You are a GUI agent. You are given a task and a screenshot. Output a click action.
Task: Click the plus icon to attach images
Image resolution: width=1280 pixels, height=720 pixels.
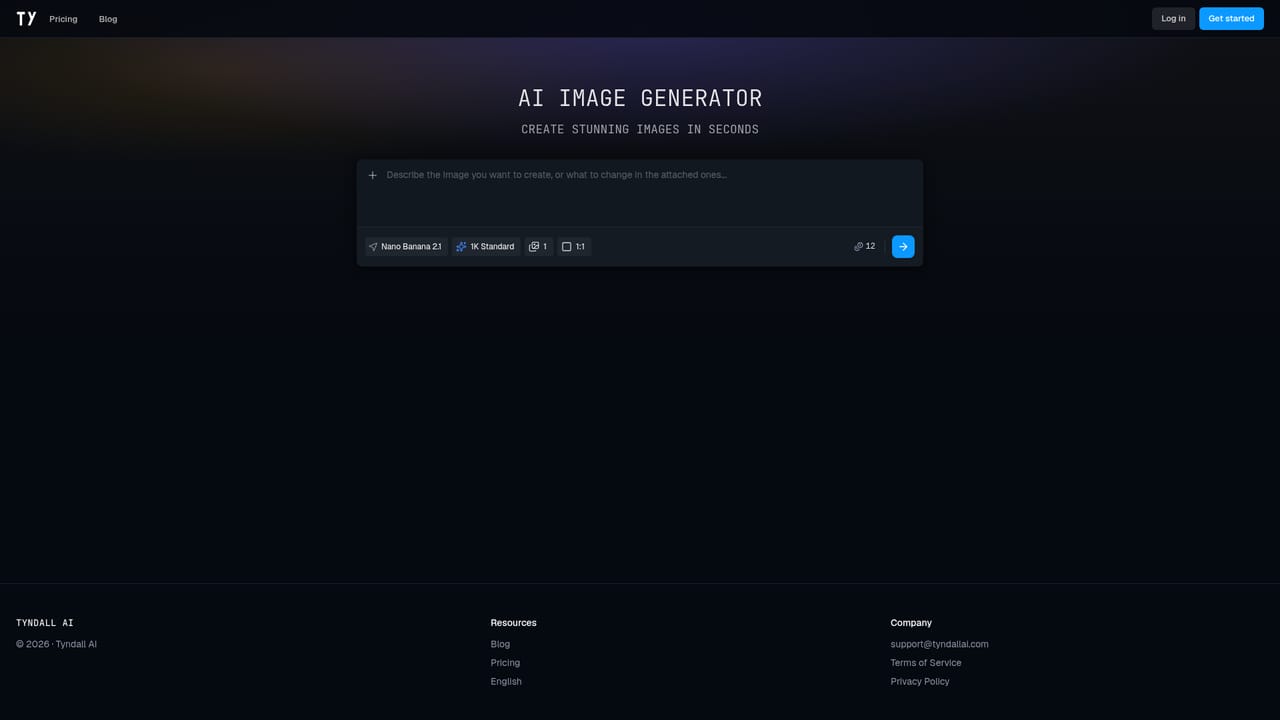[373, 175]
